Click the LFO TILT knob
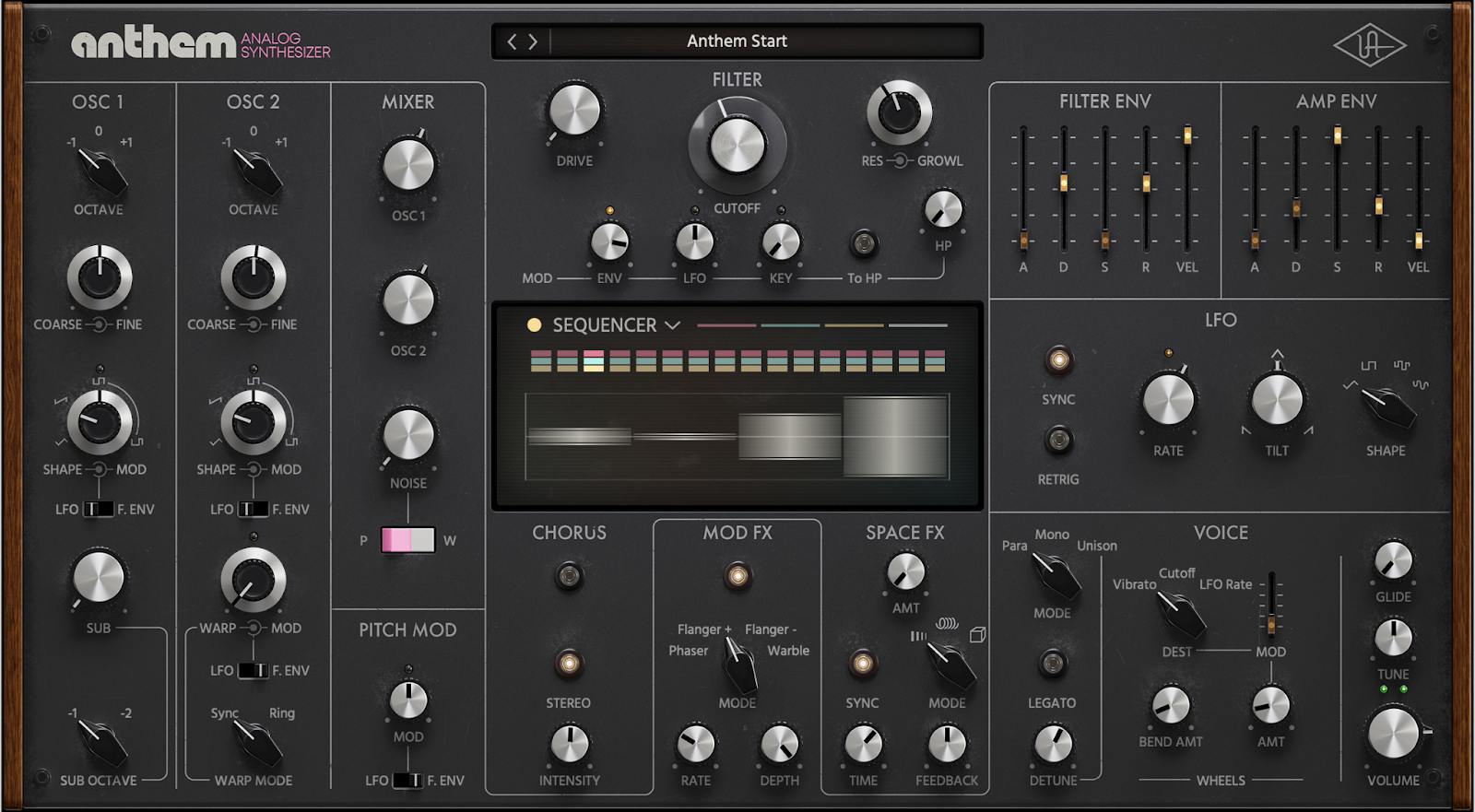This screenshot has height=812, width=1475. click(1277, 399)
